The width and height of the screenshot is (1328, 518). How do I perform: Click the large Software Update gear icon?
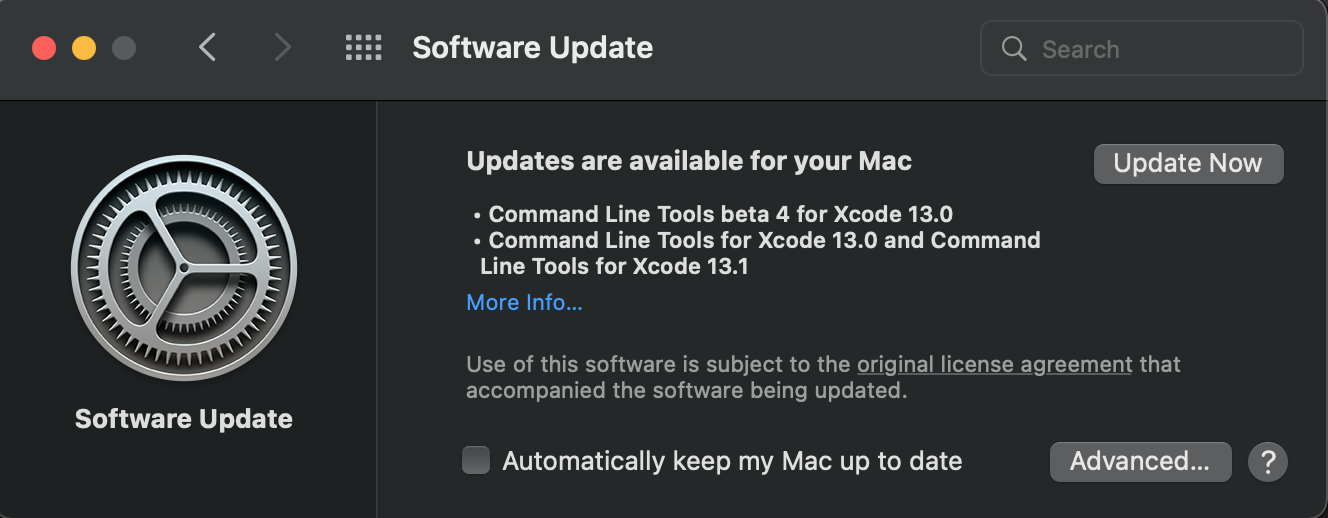[x=184, y=269]
